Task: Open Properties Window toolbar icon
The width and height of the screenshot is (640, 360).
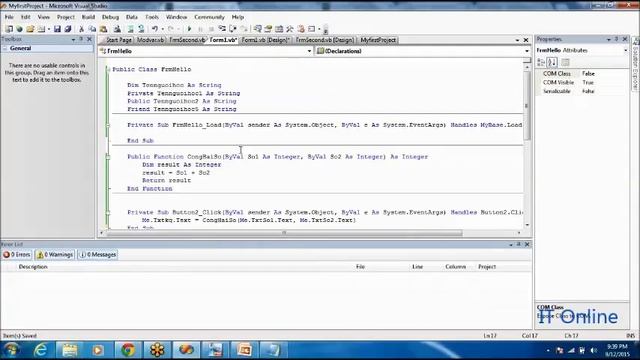Action: [x=268, y=29]
